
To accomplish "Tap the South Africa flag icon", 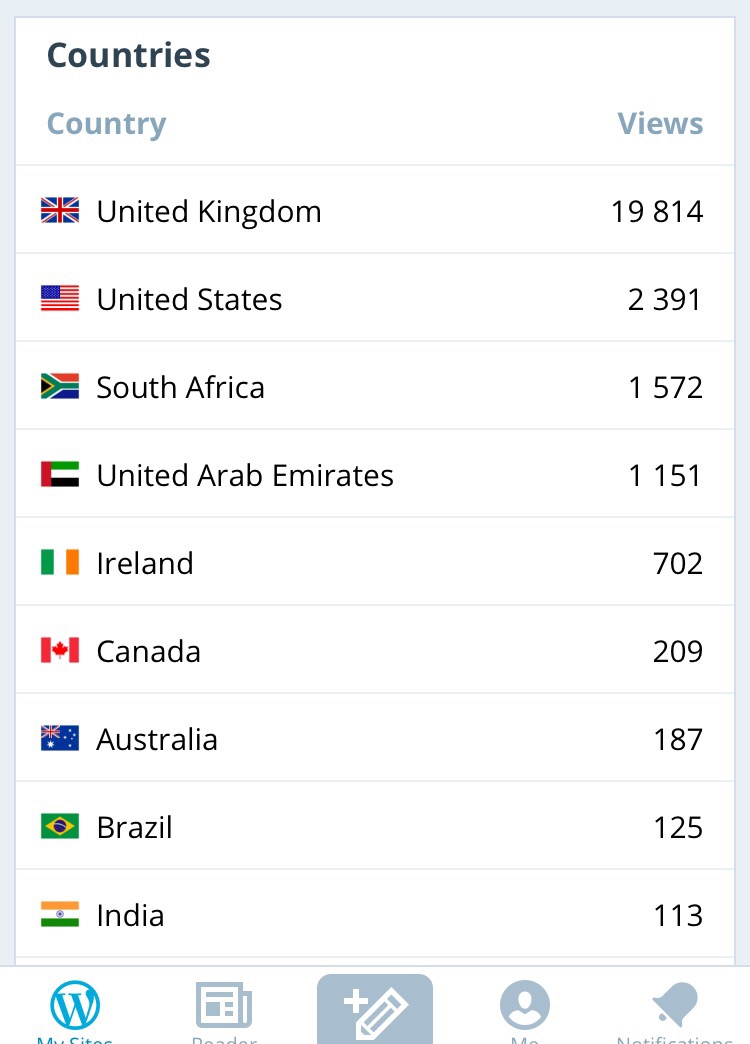I will tap(60, 386).
